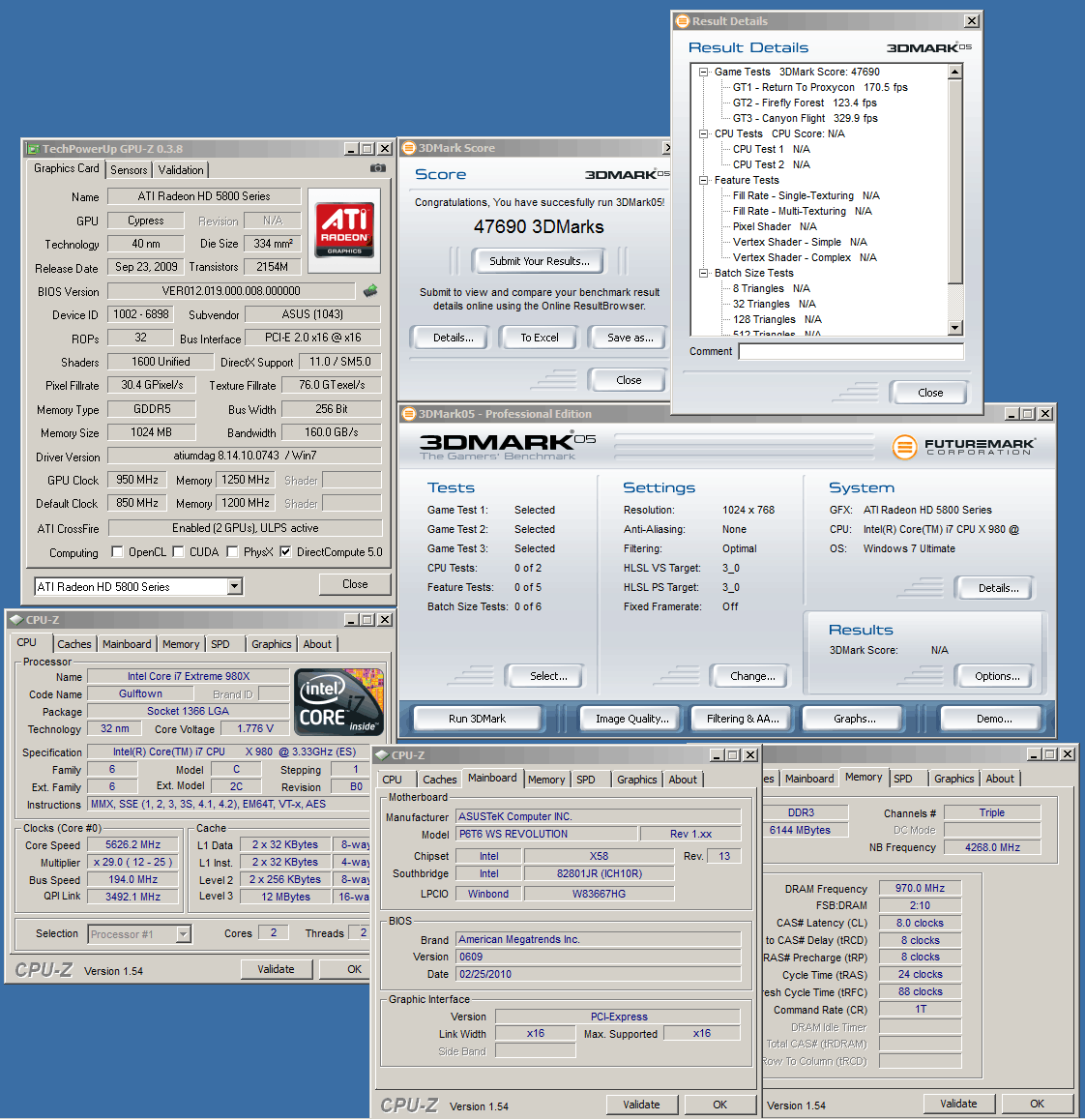This screenshot has width=1085, height=1120.
Task: Toggle the OpenCL checkbox in GPU-Z
Action: click(x=117, y=551)
